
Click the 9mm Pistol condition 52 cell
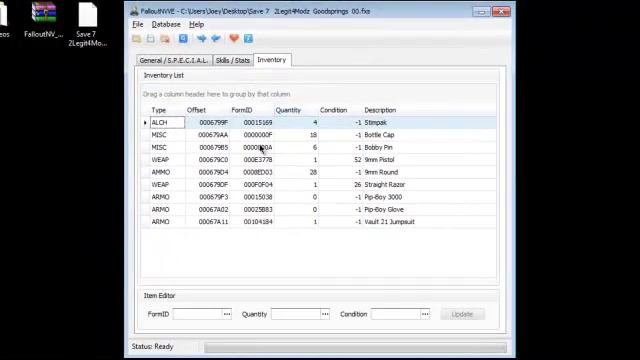pyautogui.click(x=341, y=160)
